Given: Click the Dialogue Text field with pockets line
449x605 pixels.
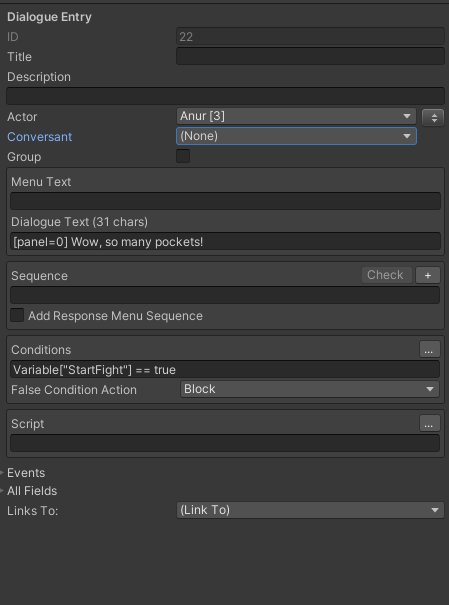Looking at the screenshot, I should (x=225, y=242).
